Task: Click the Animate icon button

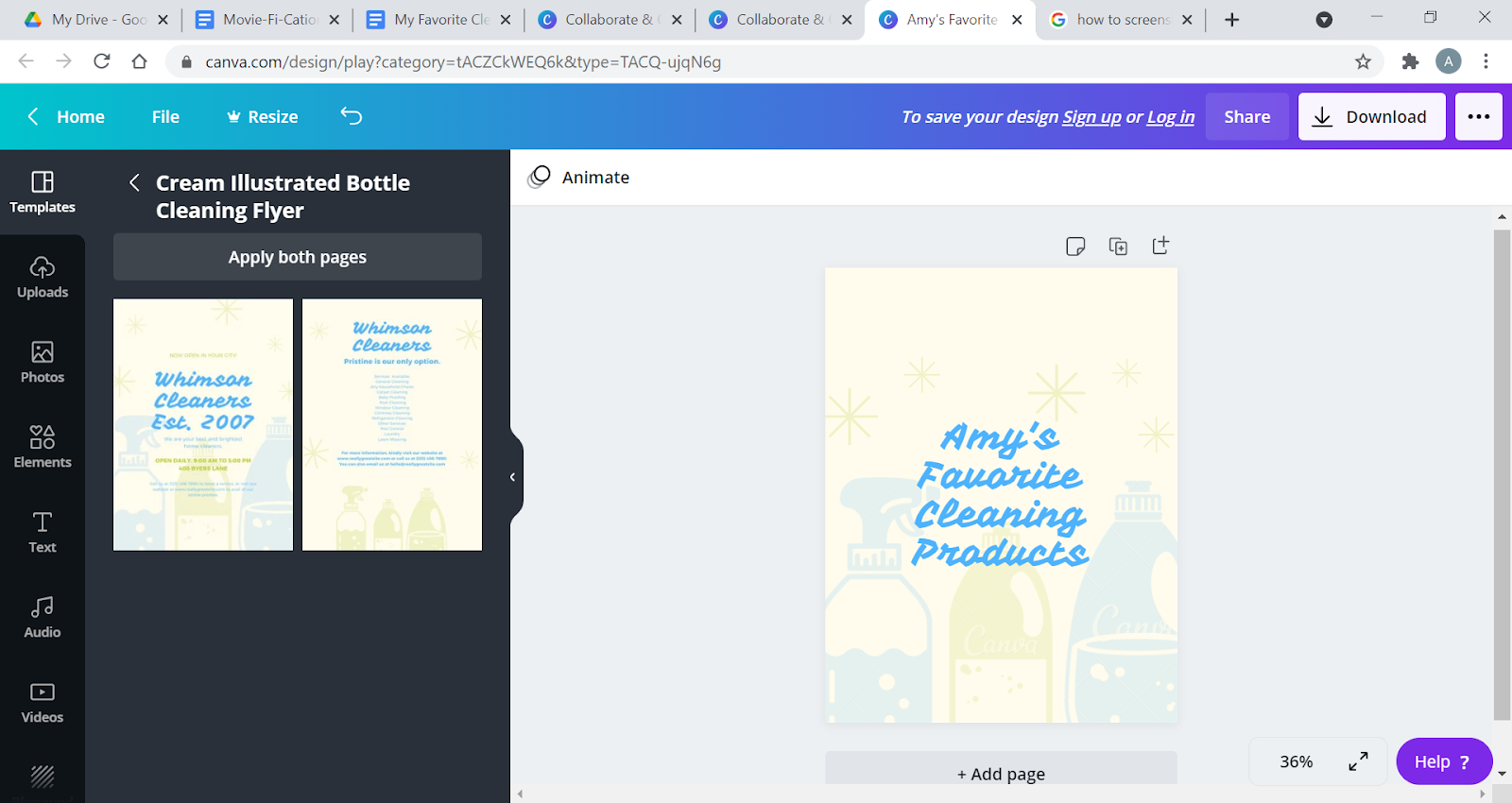Action: [579, 178]
